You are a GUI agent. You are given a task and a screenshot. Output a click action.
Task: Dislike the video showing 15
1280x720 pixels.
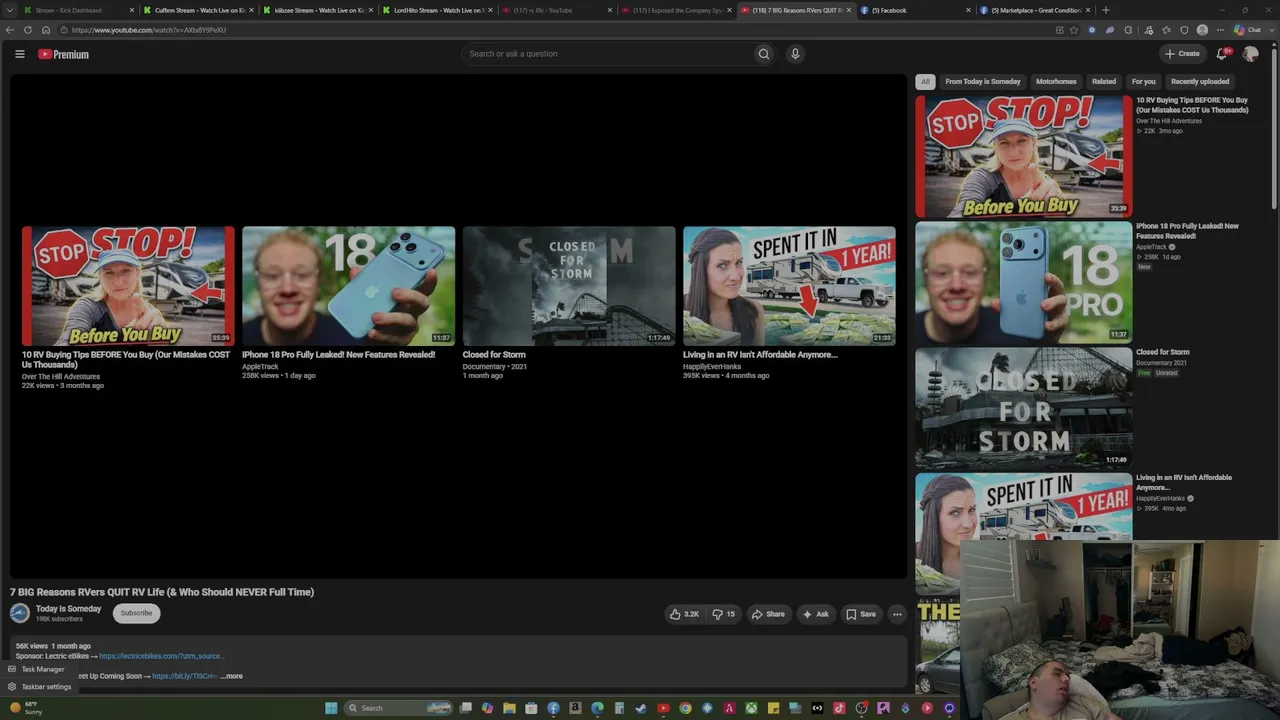point(723,614)
